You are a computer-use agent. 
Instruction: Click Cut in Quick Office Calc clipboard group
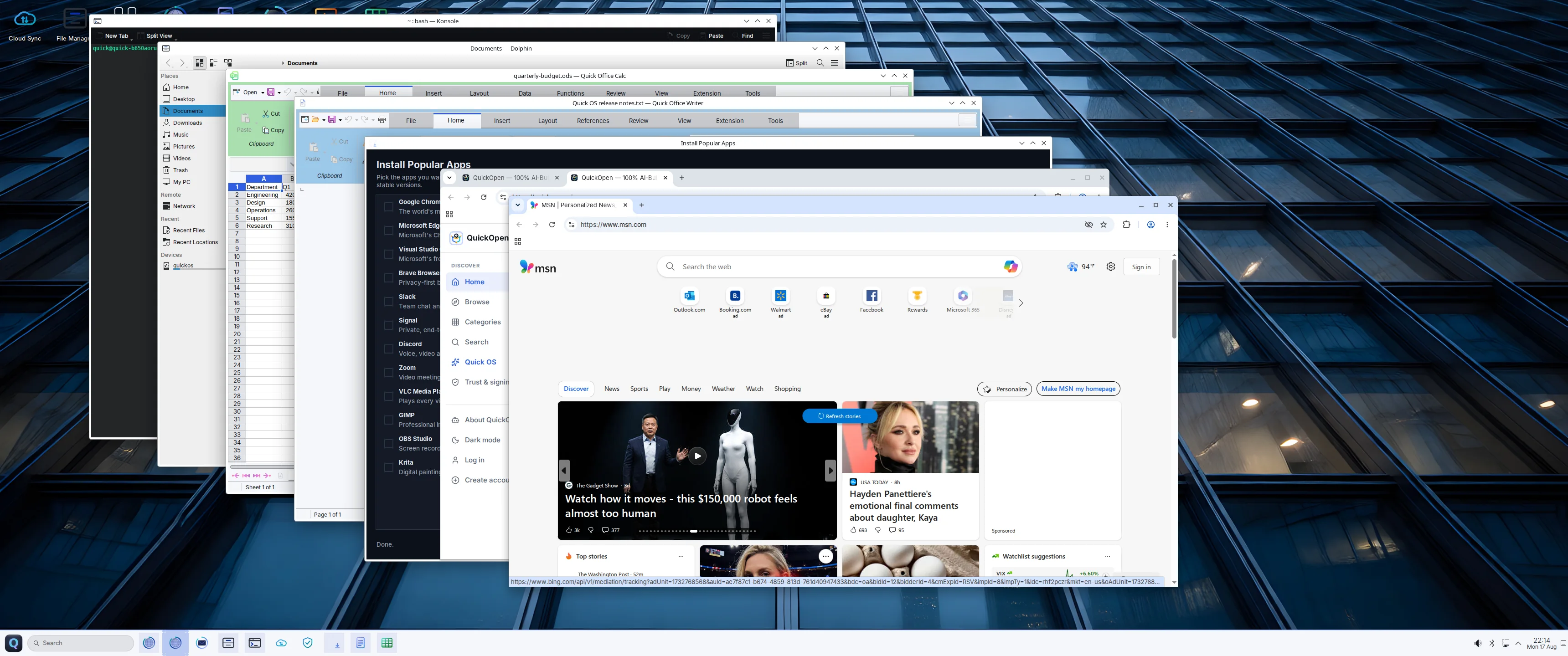coord(272,114)
